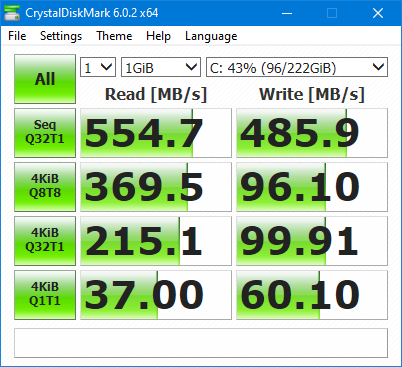
Task: Click the sequential read result 554.7
Action: 156,133
